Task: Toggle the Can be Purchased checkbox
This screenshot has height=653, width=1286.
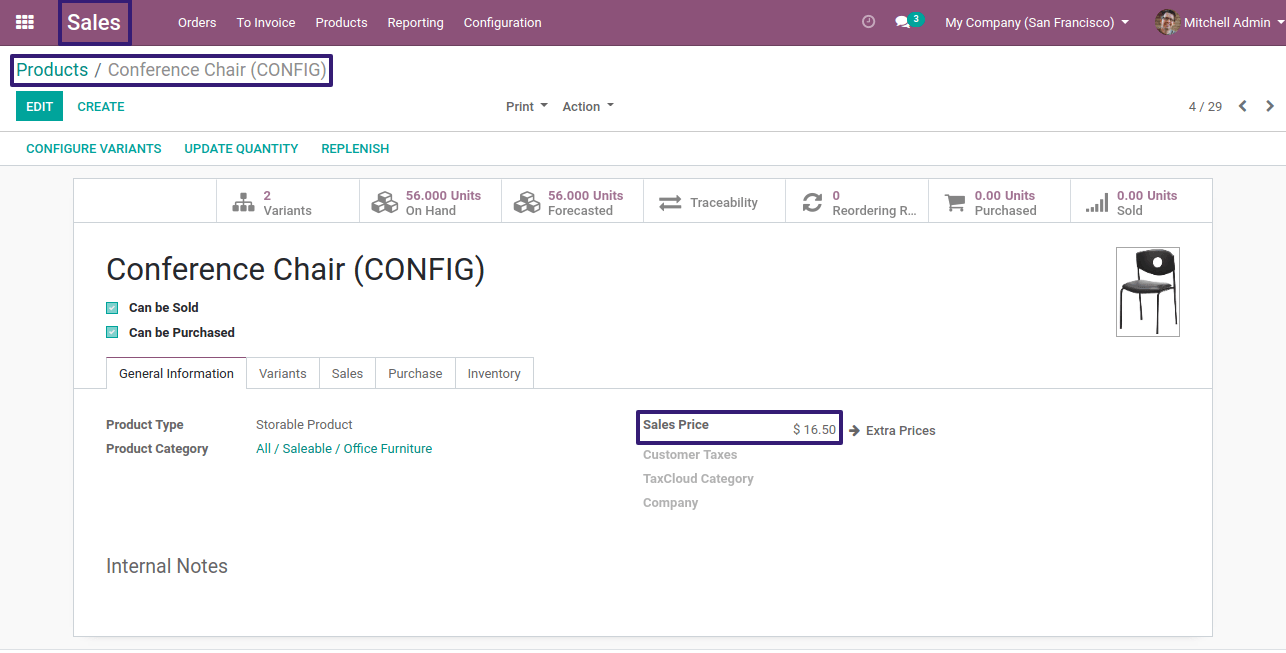Action: pos(112,333)
